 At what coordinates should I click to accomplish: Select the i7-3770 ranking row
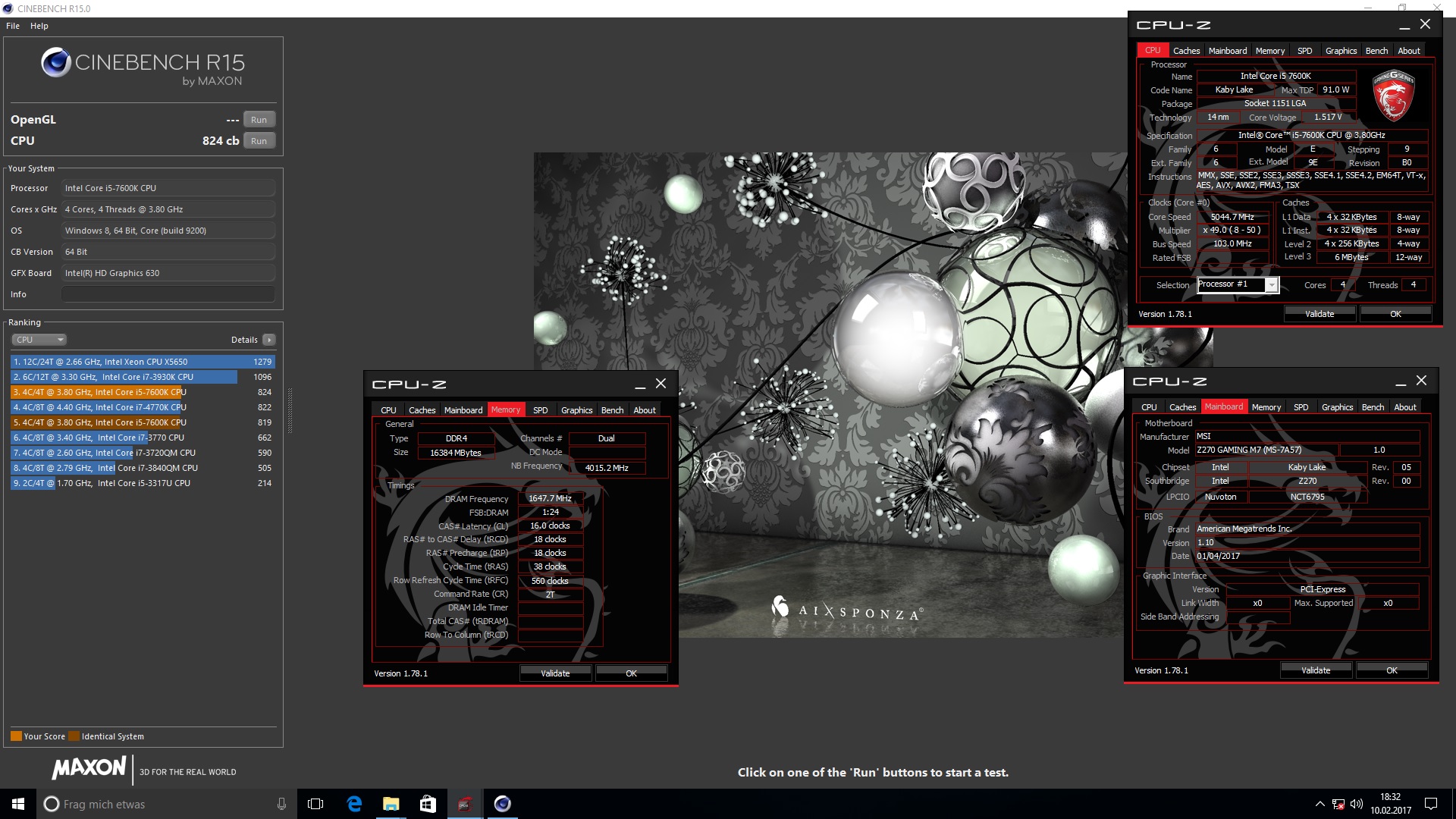pos(143,438)
